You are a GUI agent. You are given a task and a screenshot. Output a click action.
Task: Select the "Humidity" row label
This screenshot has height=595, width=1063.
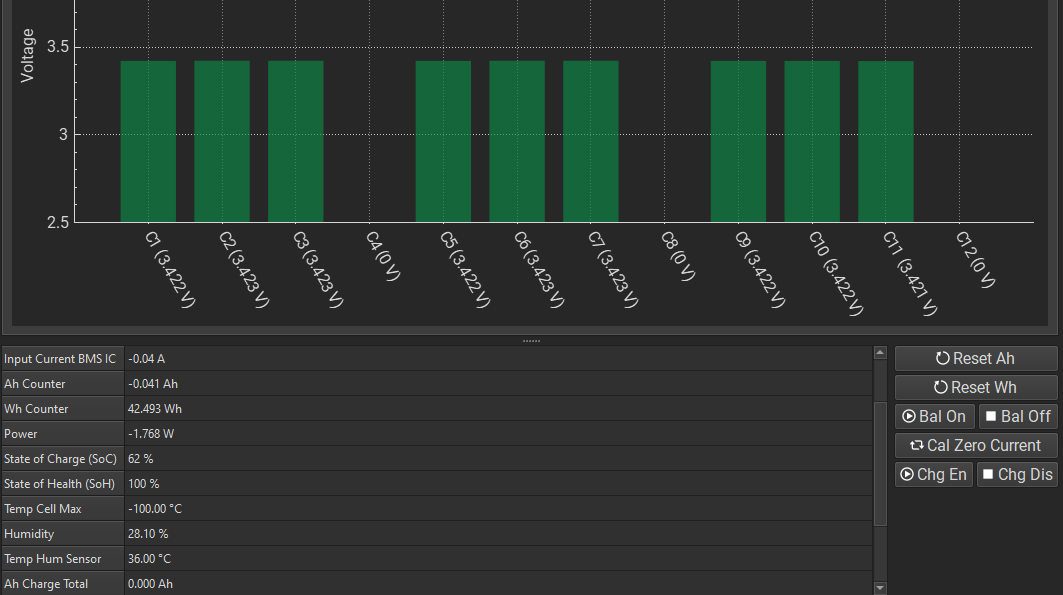(x=28, y=535)
